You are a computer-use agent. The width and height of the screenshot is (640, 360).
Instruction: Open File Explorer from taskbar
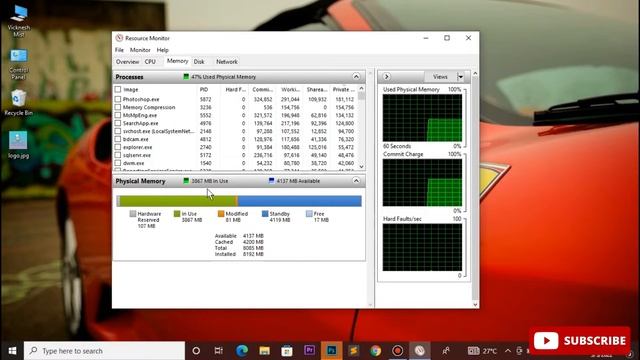(x=264, y=351)
